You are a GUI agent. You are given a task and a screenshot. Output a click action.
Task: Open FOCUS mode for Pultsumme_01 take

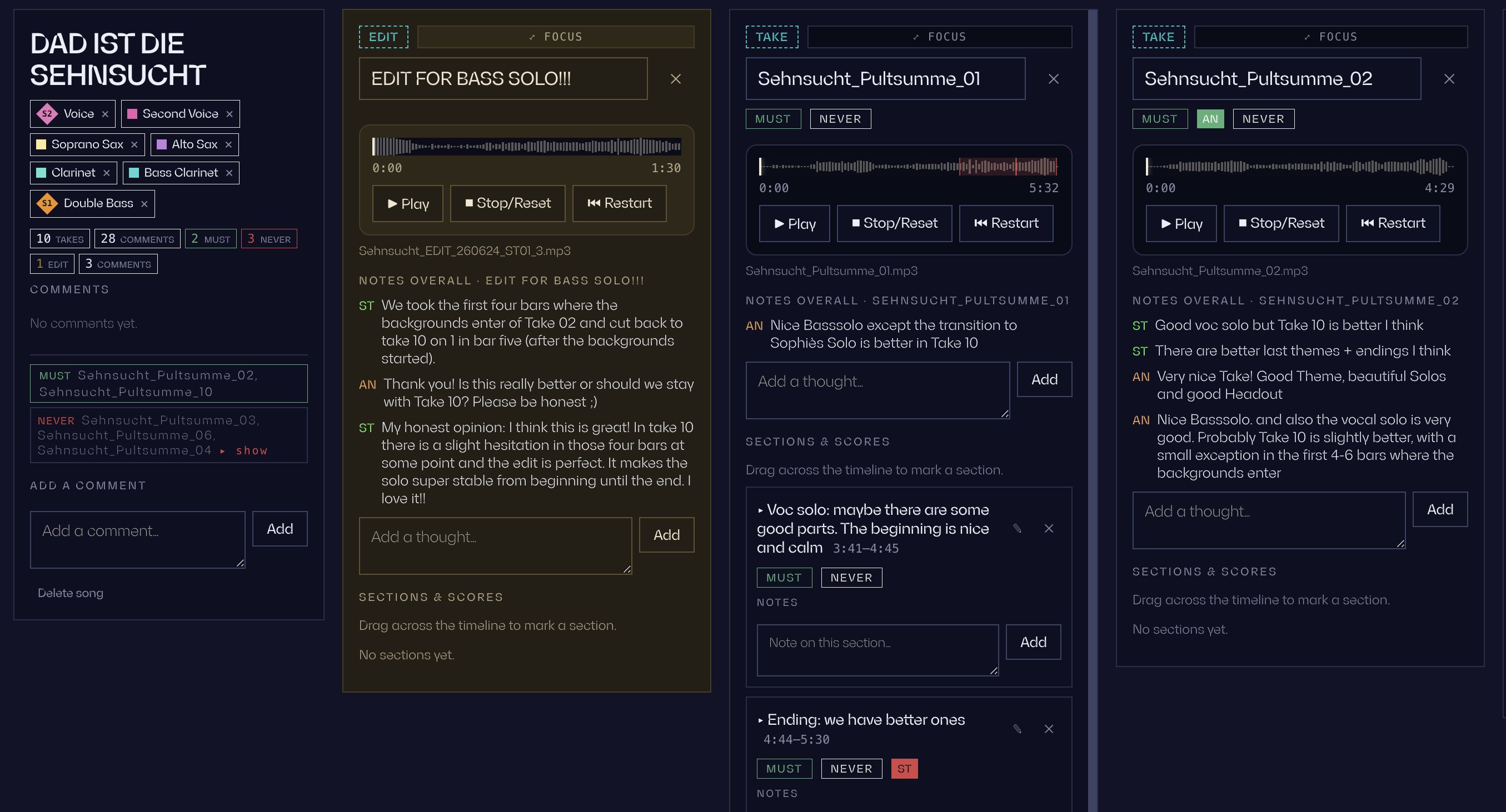tap(940, 37)
